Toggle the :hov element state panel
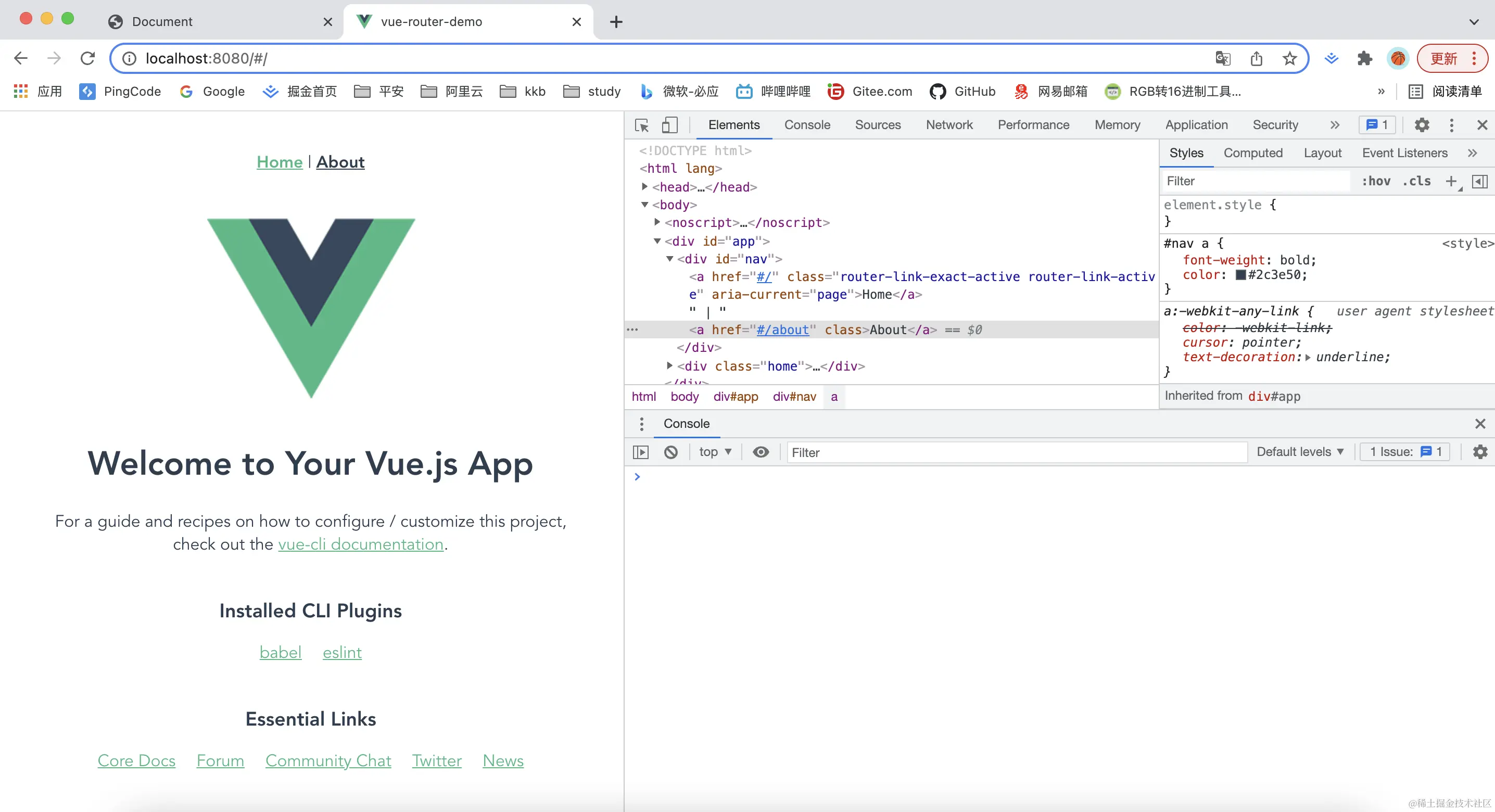The height and width of the screenshot is (812, 1495). click(1376, 181)
